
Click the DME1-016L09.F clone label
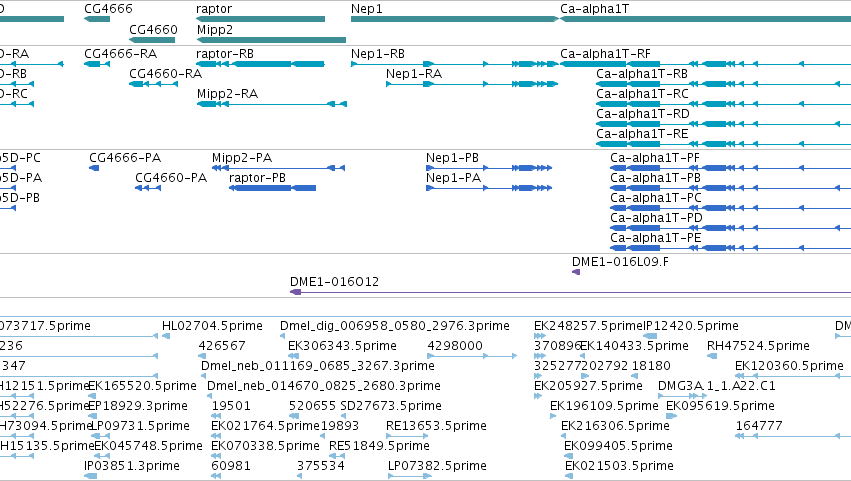(620, 262)
